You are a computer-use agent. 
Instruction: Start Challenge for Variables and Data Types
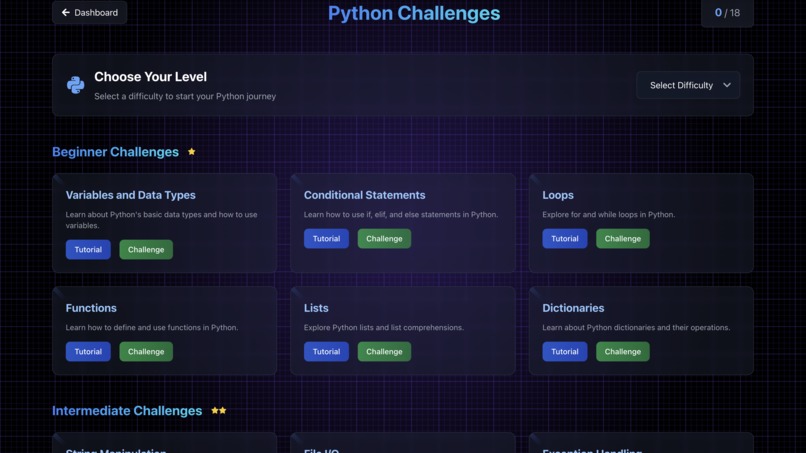pos(146,249)
